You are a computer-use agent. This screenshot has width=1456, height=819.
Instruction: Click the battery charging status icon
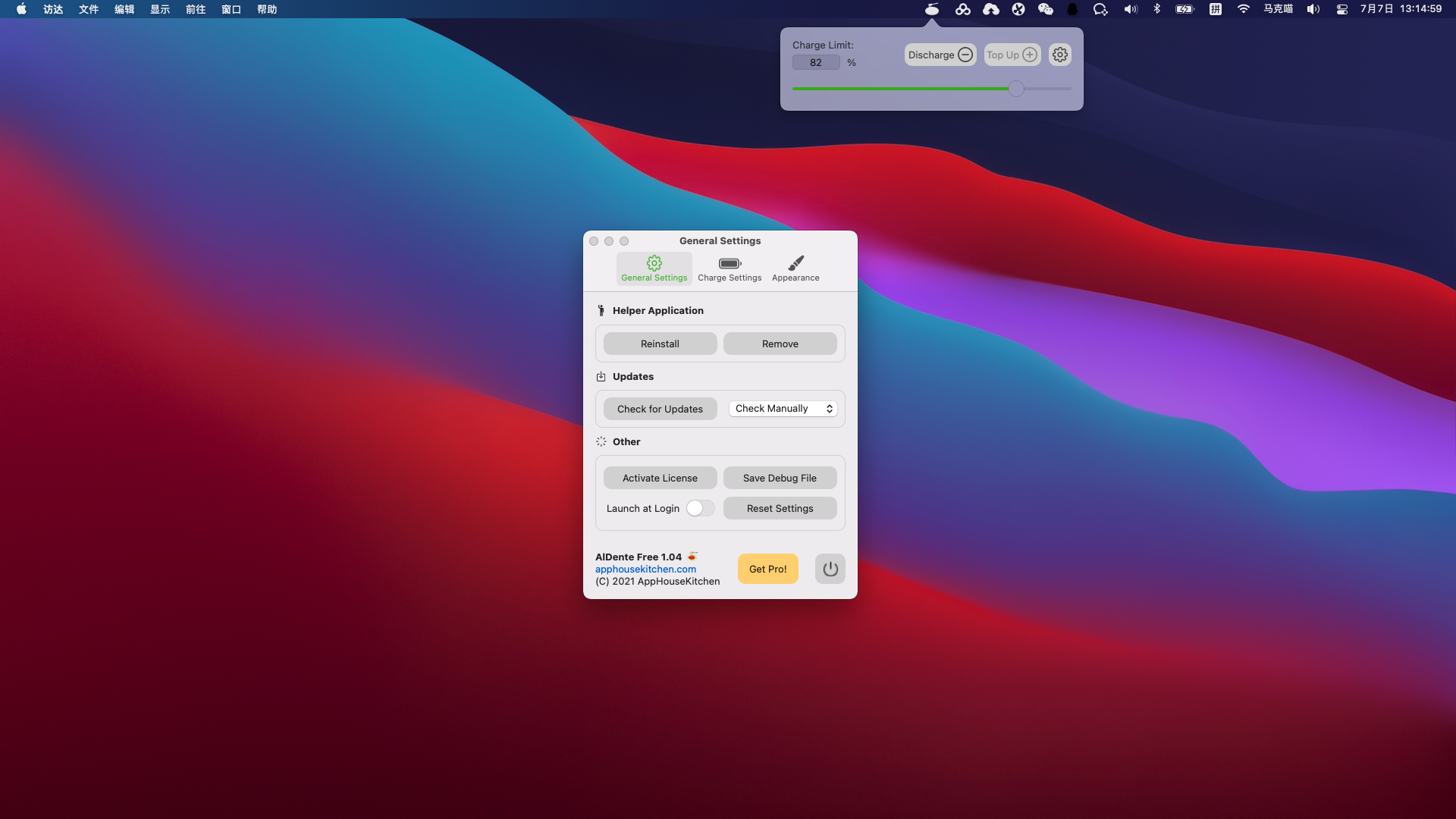pos(1185,9)
